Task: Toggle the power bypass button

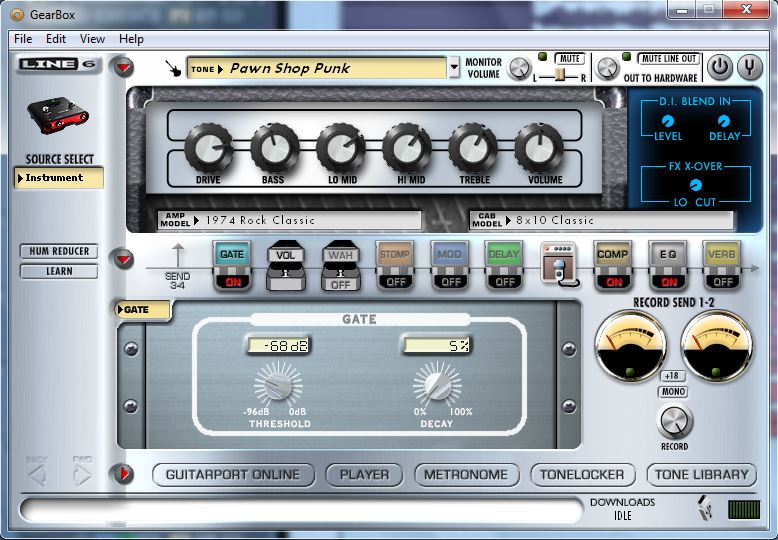Action: point(719,67)
